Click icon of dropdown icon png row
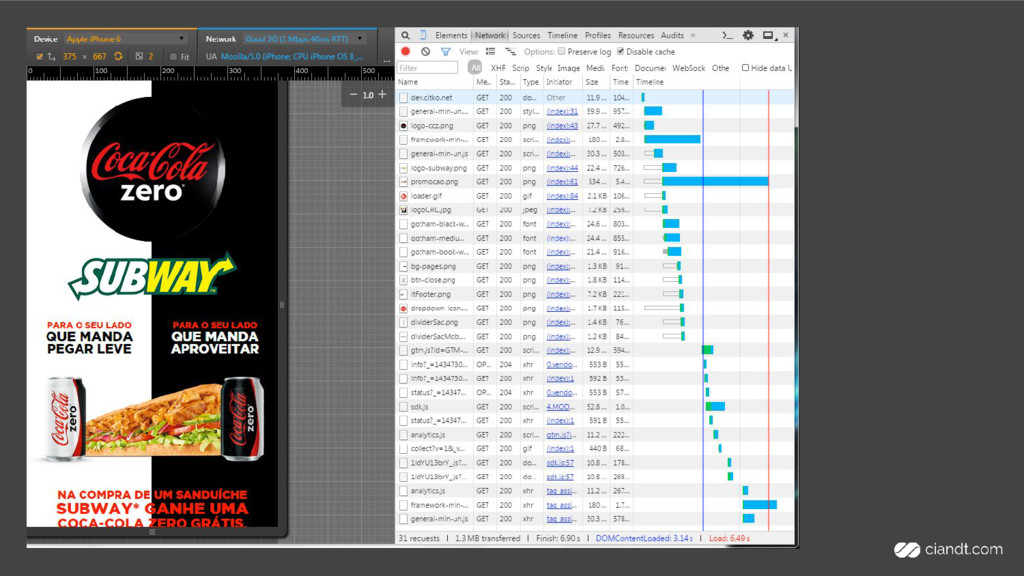This screenshot has width=1024, height=576. click(404, 308)
